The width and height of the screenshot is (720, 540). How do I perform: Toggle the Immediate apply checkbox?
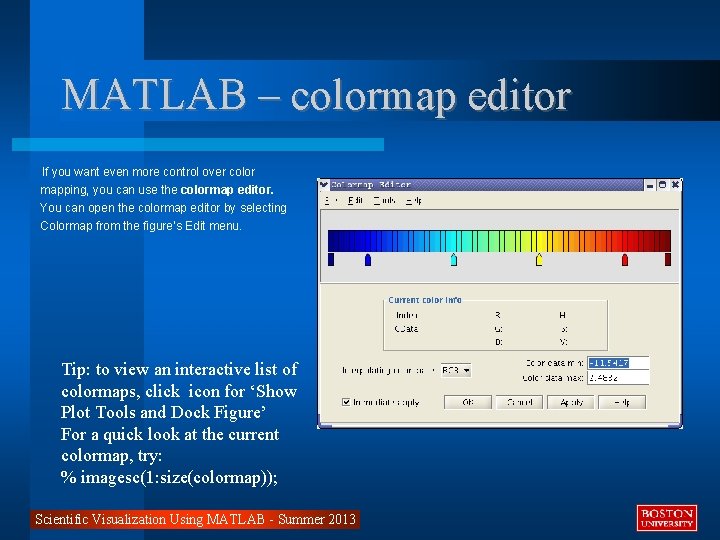pyautogui.click(x=346, y=402)
